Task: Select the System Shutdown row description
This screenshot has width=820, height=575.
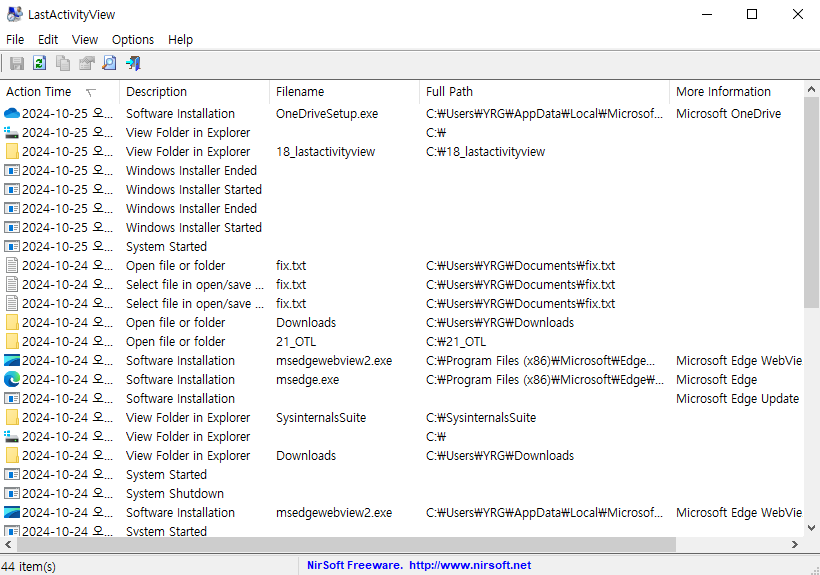Action: click(175, 493)
